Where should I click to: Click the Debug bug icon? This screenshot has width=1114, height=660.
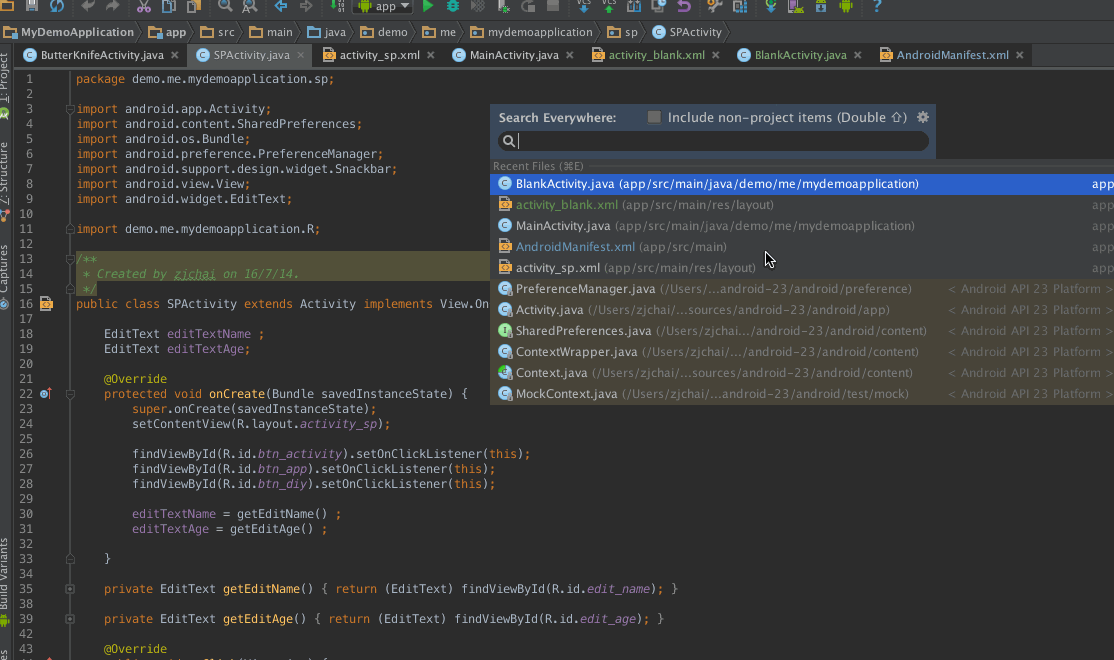pyautogui.click(x=453, y=6)
